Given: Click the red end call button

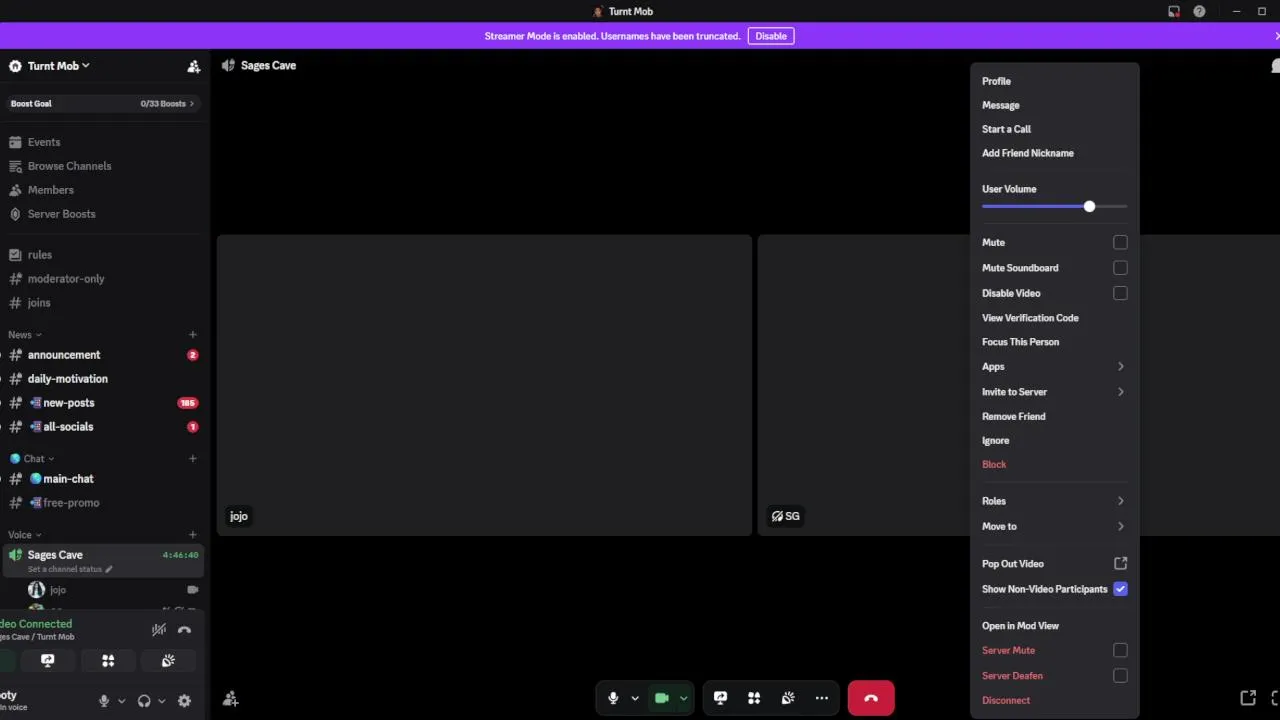Looking at the screenshot, I should (871, 698).
